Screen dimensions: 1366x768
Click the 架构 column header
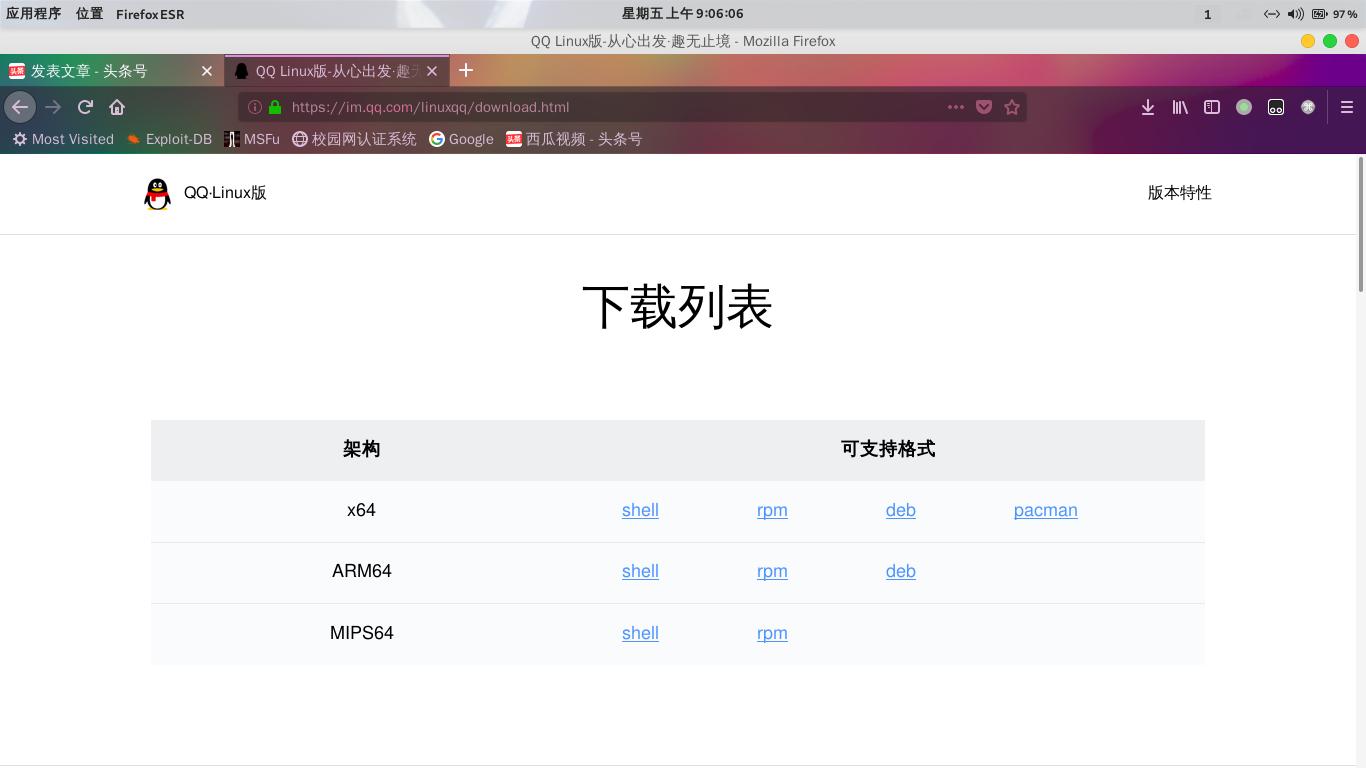[361, 449]
